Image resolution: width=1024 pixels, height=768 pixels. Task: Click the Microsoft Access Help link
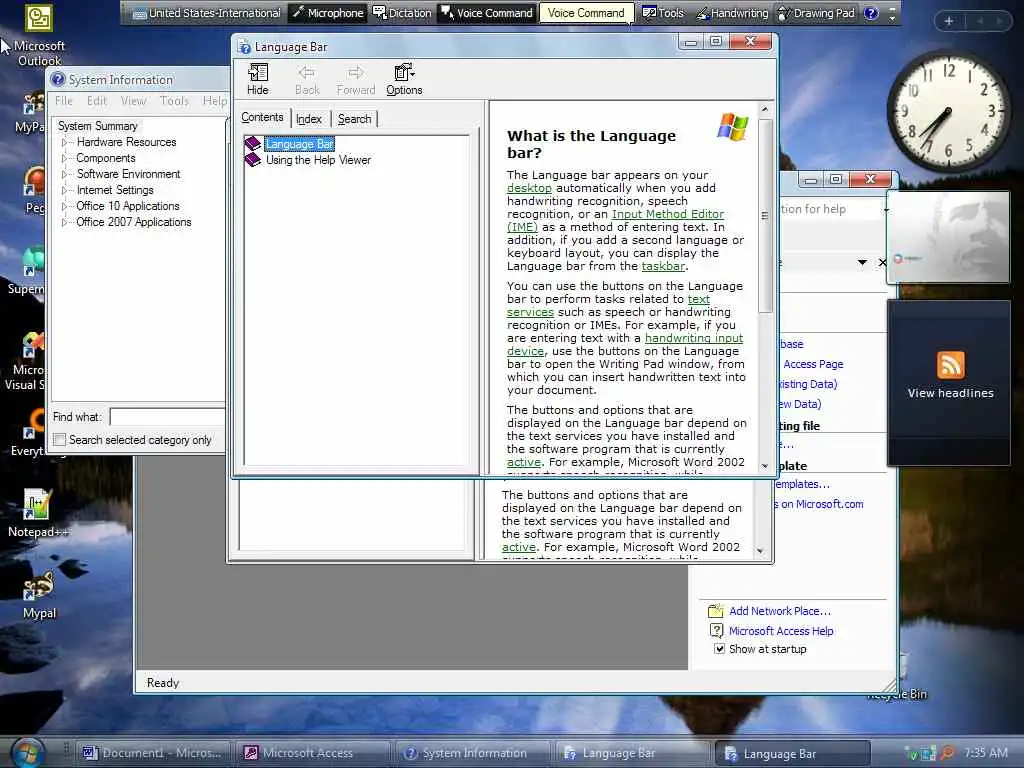coord(781,631)
